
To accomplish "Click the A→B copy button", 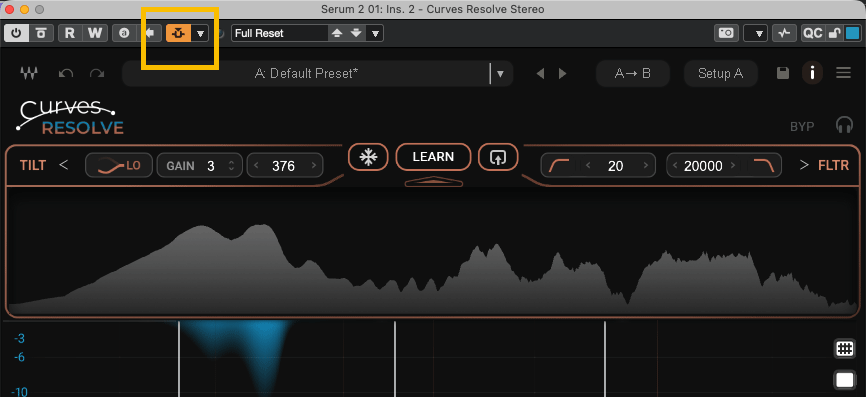I will tap(633, 73).
